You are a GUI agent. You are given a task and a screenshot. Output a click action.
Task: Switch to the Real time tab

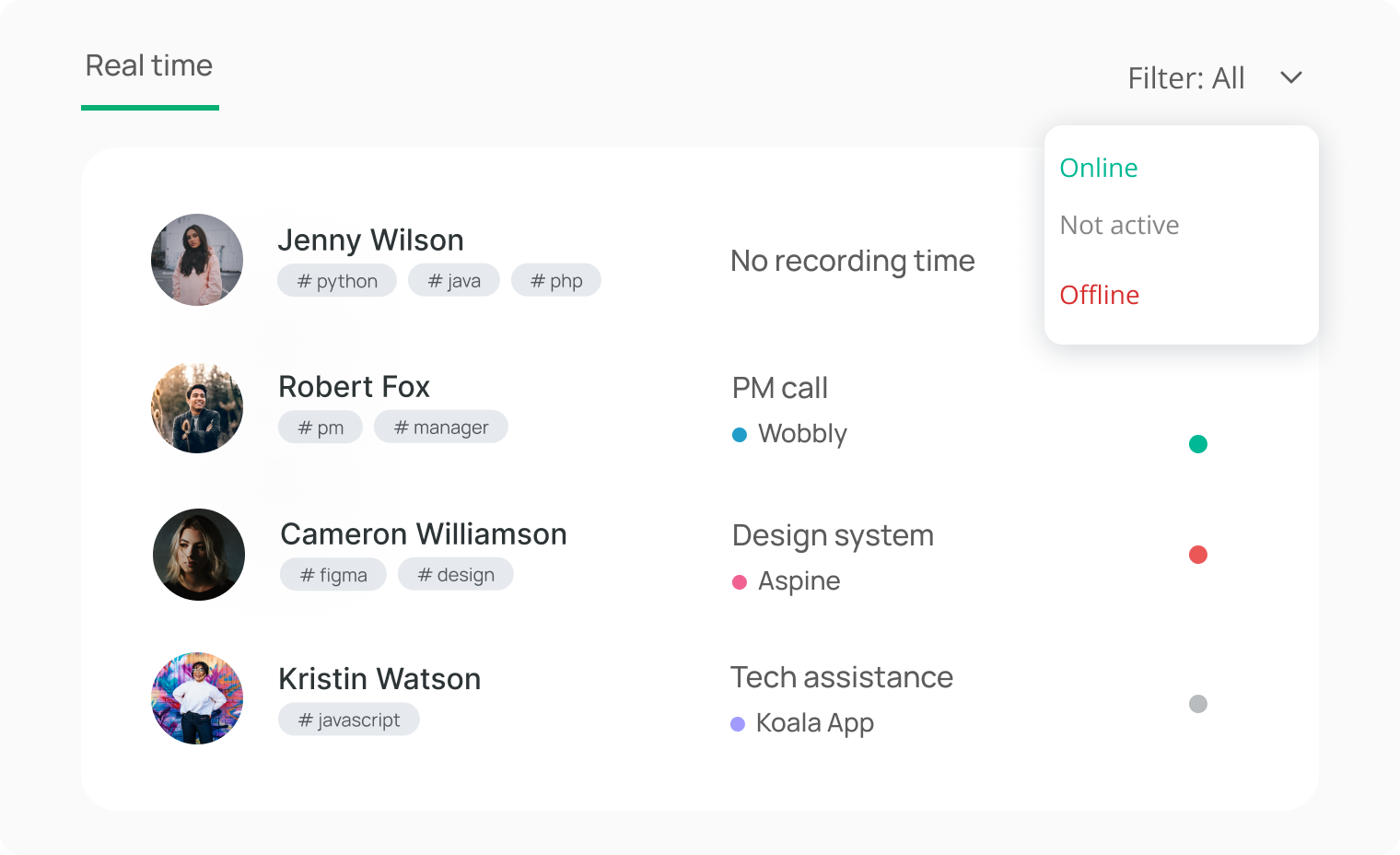pos(149,65)
